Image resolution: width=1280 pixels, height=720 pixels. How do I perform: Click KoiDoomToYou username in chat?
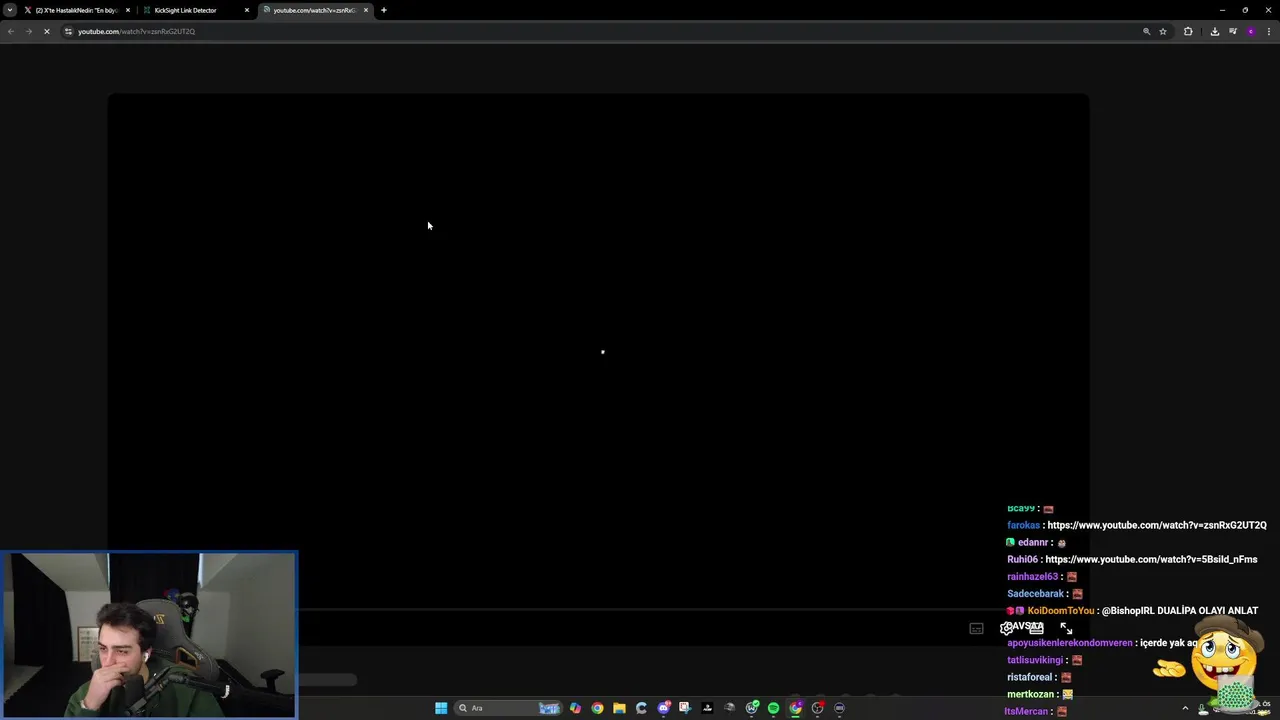coord(1060,610)
